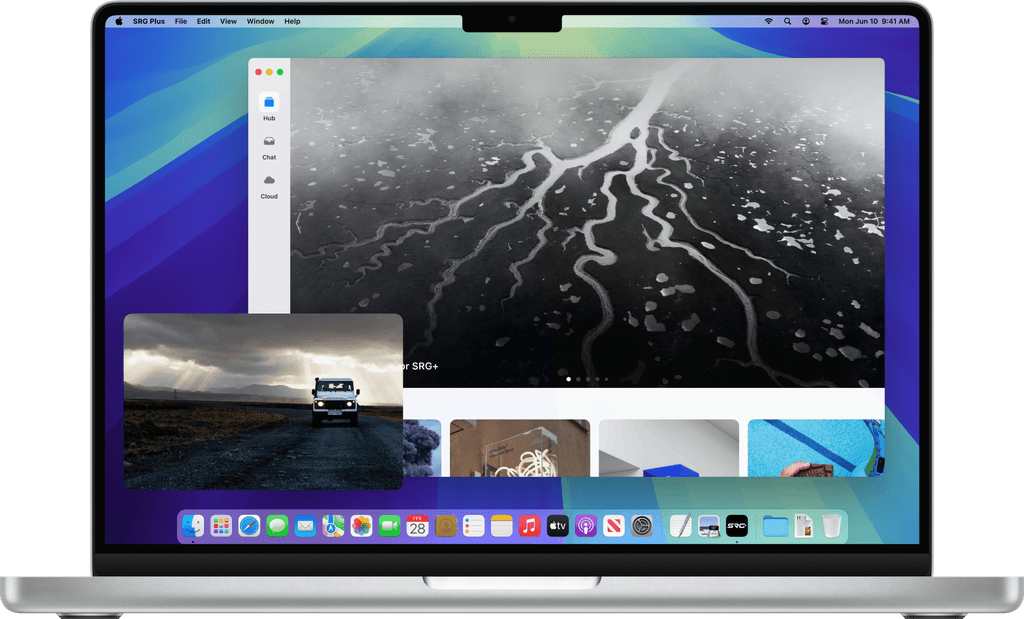Viewport: 1024px width, 619px height.
Task: Open Contacts from the Dock
Action: 445,526
